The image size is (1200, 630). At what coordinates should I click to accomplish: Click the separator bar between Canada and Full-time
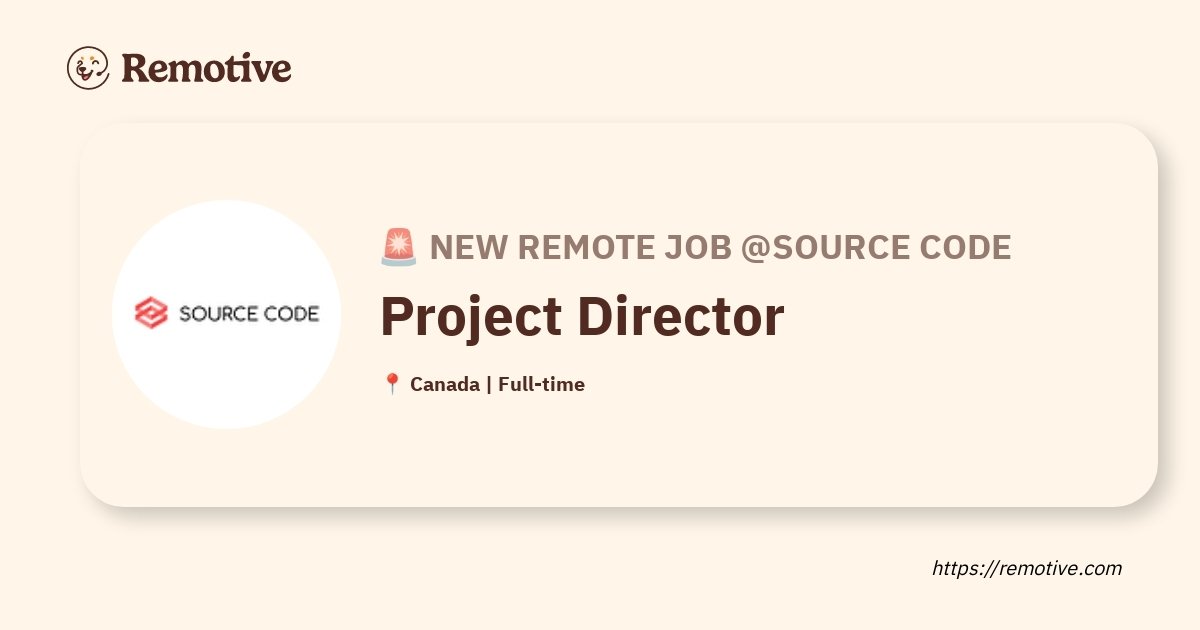point(489,384)
